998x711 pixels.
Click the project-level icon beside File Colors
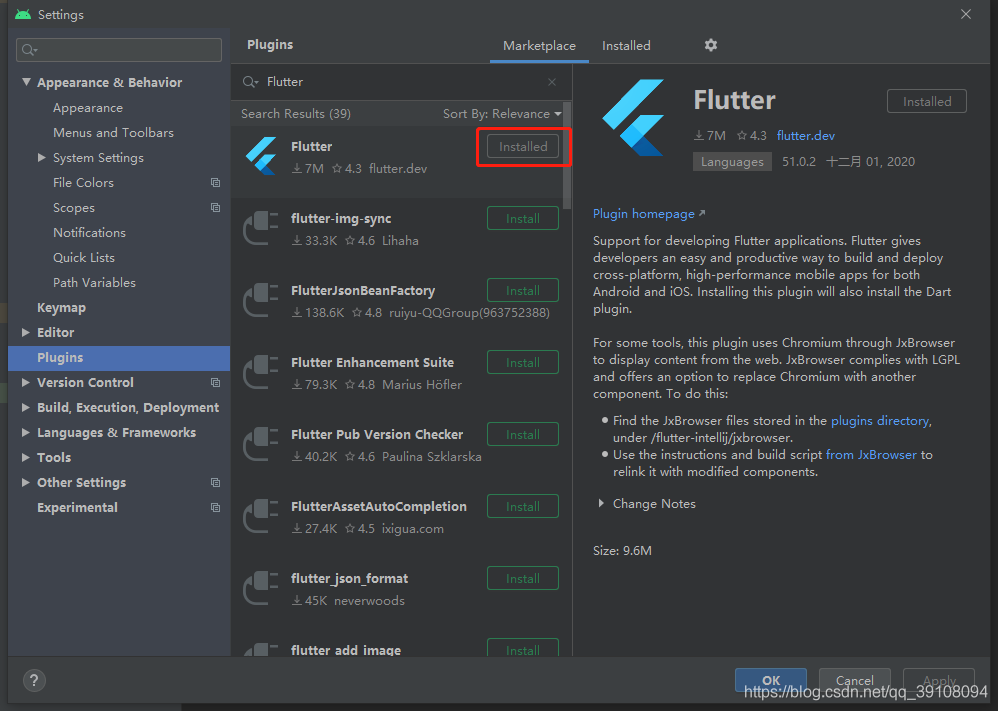(x=216, y=183)
